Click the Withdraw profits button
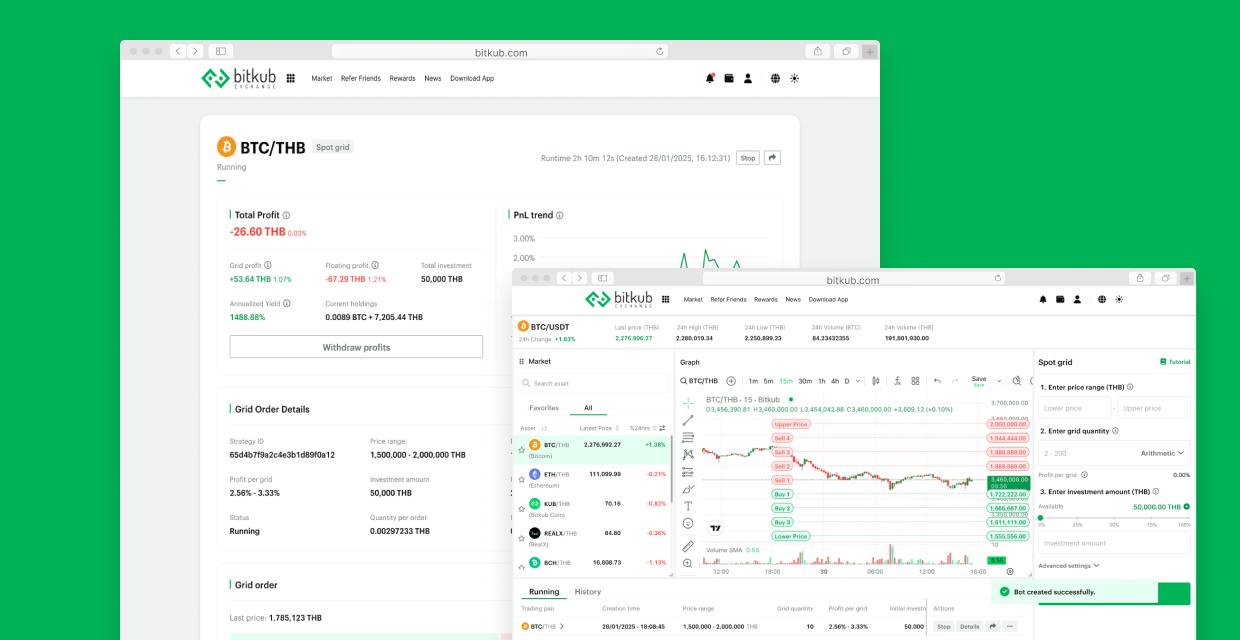Viewport: 1240px width, 640px height. (x=356, y=347)
